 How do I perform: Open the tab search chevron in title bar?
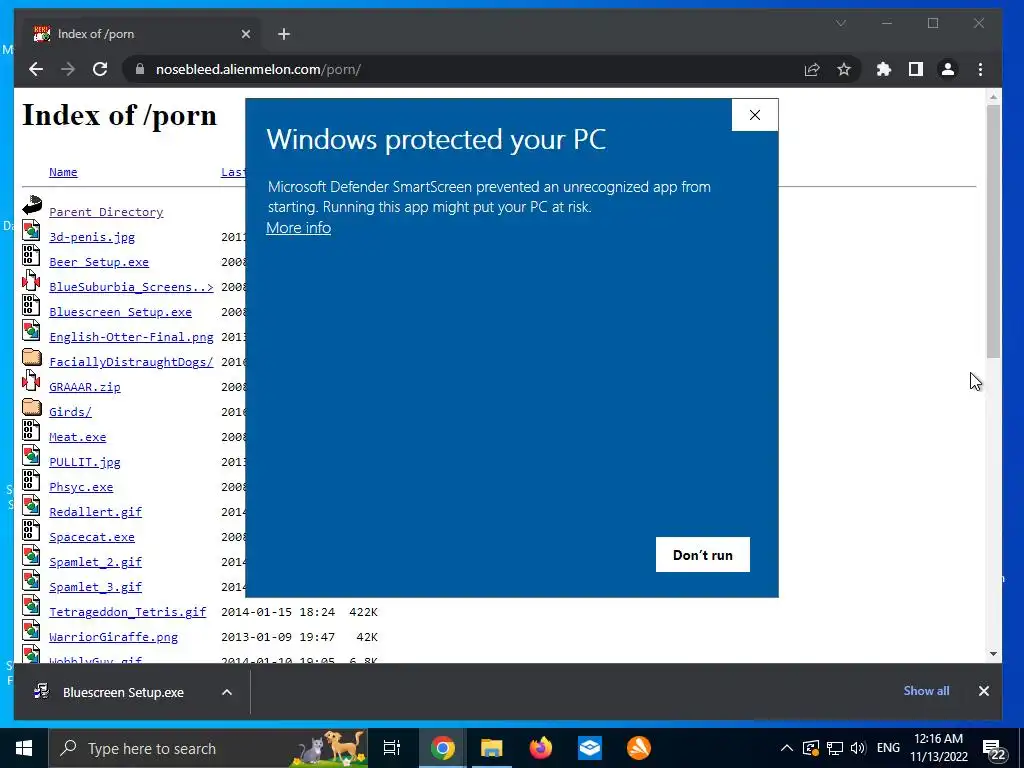point(840,24)
